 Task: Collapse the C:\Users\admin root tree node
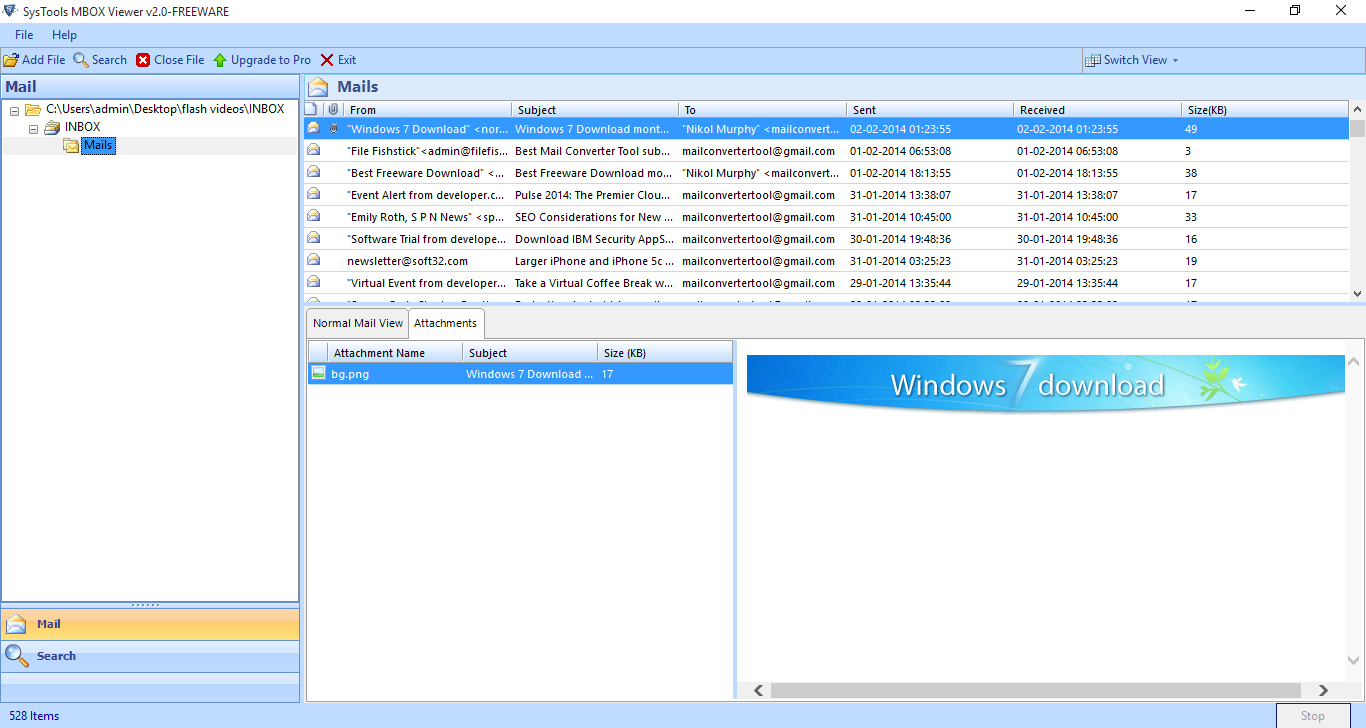coord(15,110)
